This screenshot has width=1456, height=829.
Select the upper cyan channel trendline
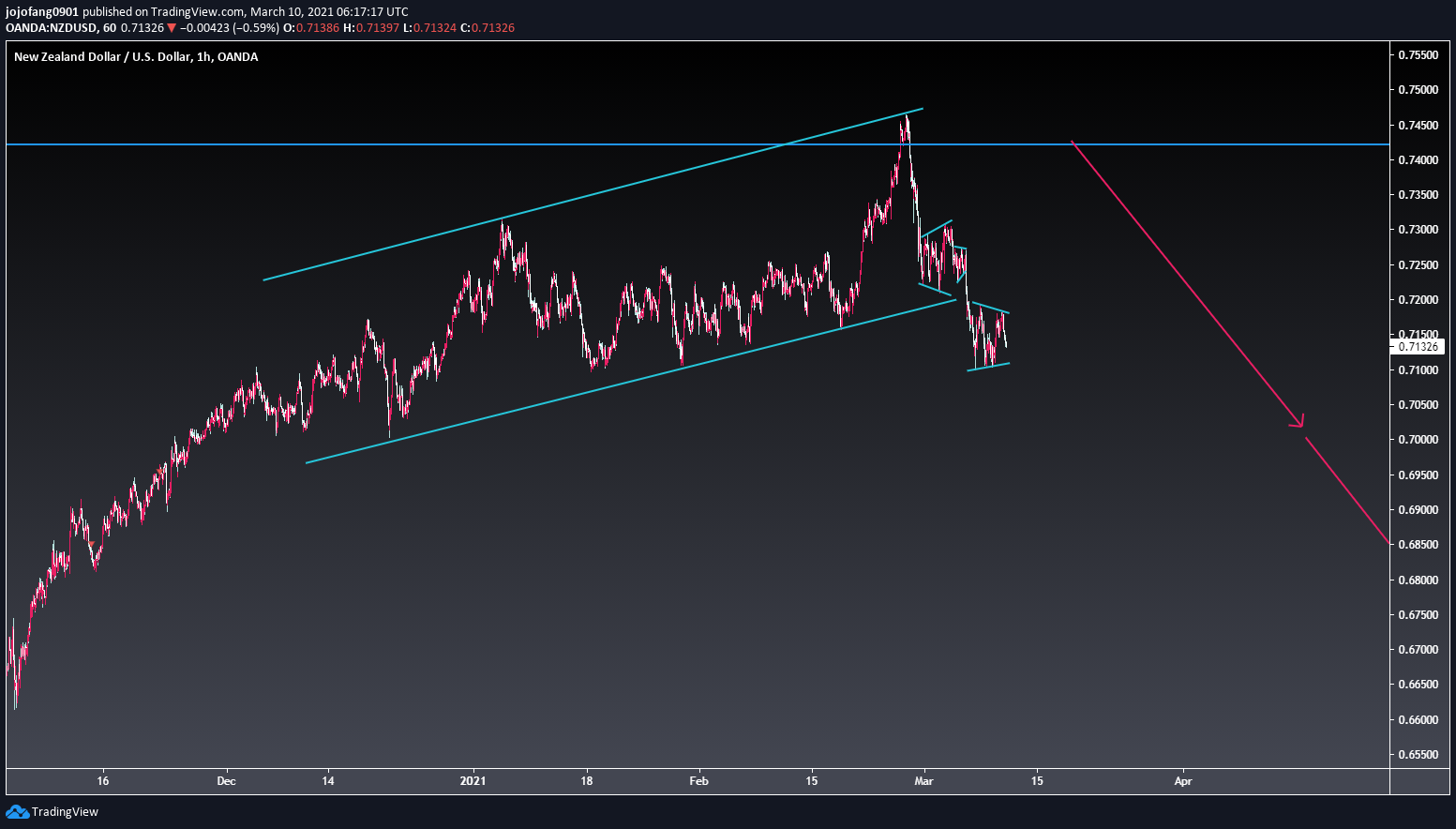click(x=593, y=194)
